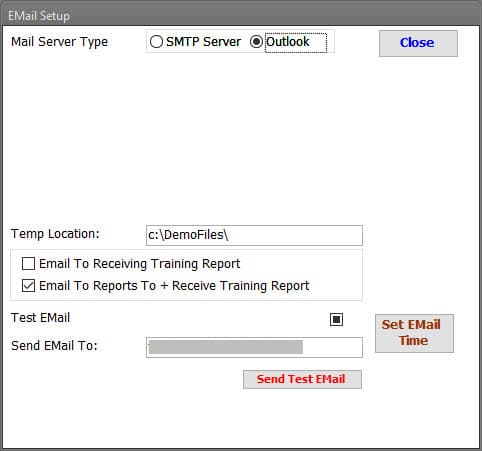Viewport: 482px width, 451px height.
Task: Click the Send EMail To input field
Action: [x=254, y=347]
